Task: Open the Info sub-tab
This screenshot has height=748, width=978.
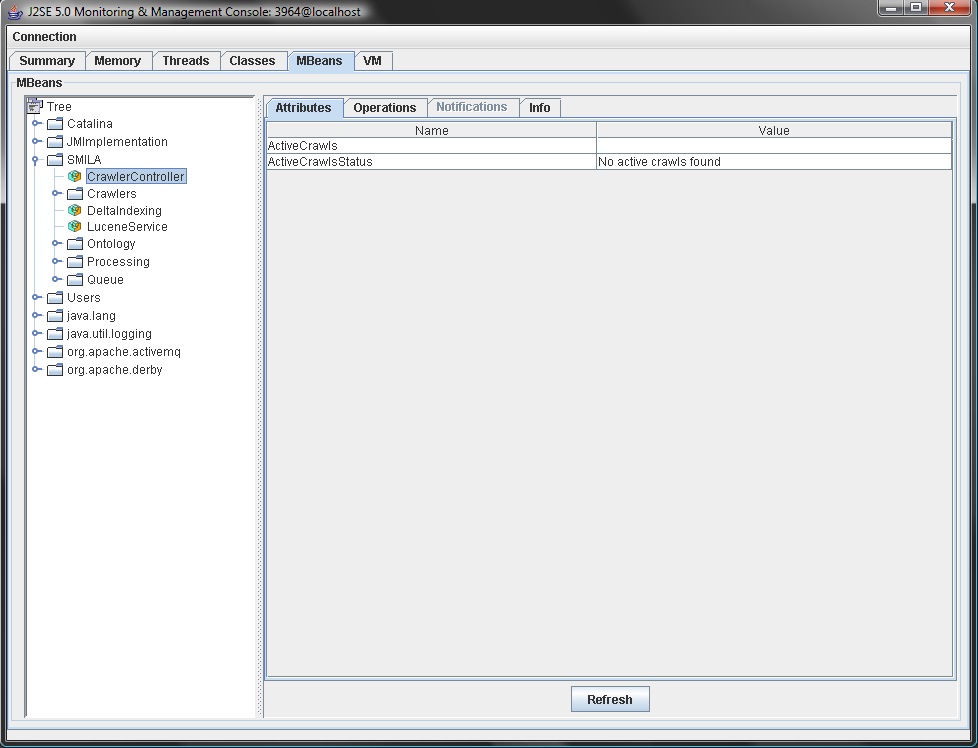Action: coord(540,108)
